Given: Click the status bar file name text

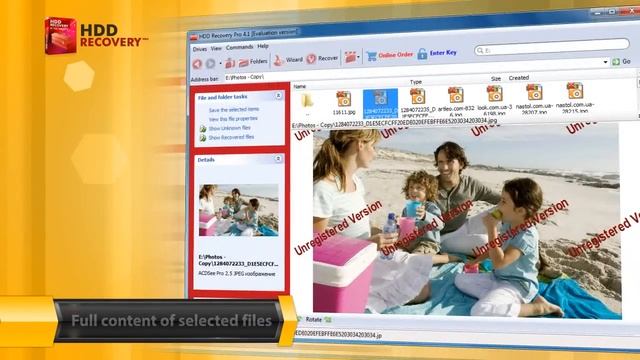Looking at the screenshot, I should [x=338, y=335].
